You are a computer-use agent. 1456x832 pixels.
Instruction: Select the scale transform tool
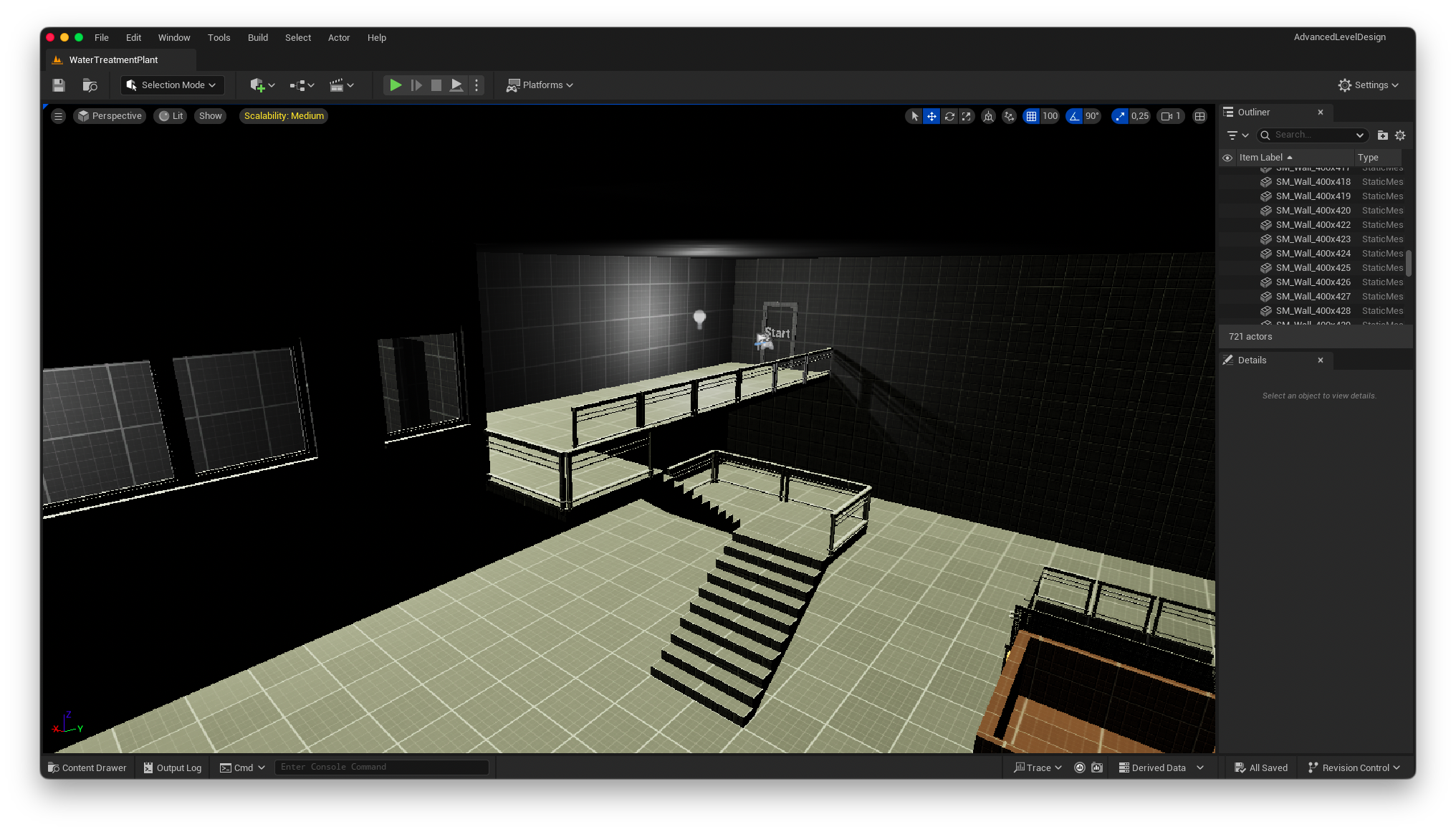(967, 116)
